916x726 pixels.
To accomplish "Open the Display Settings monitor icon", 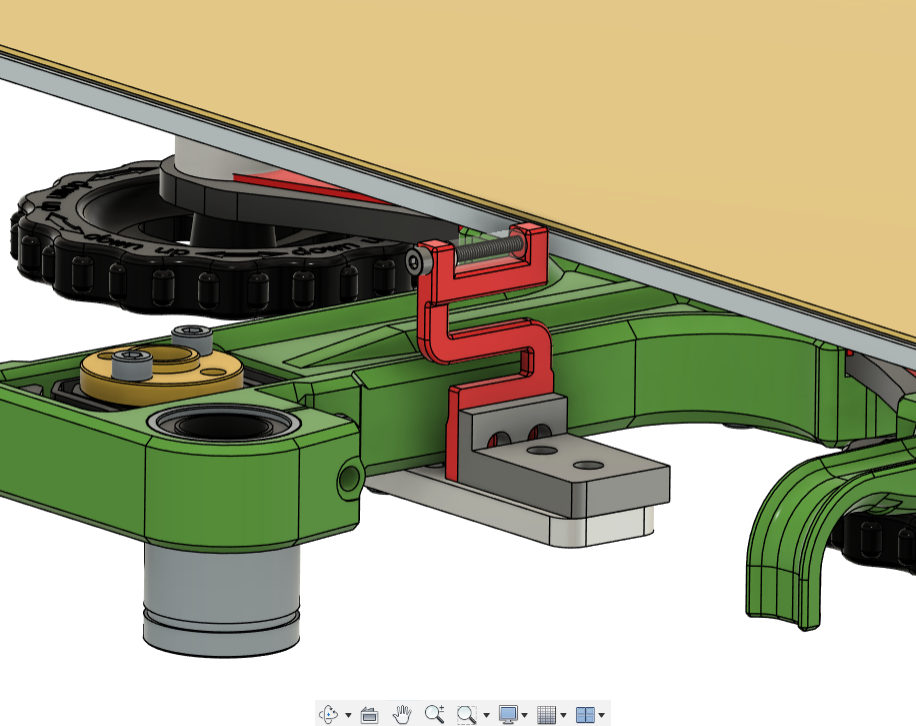I will [508, 714].
